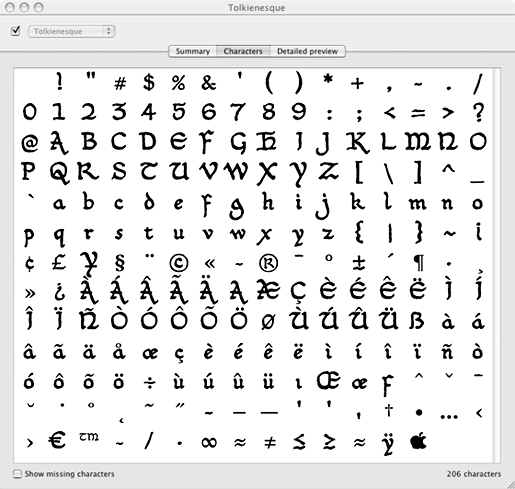Click the 206 characters count label

click(x=474, y=474)
